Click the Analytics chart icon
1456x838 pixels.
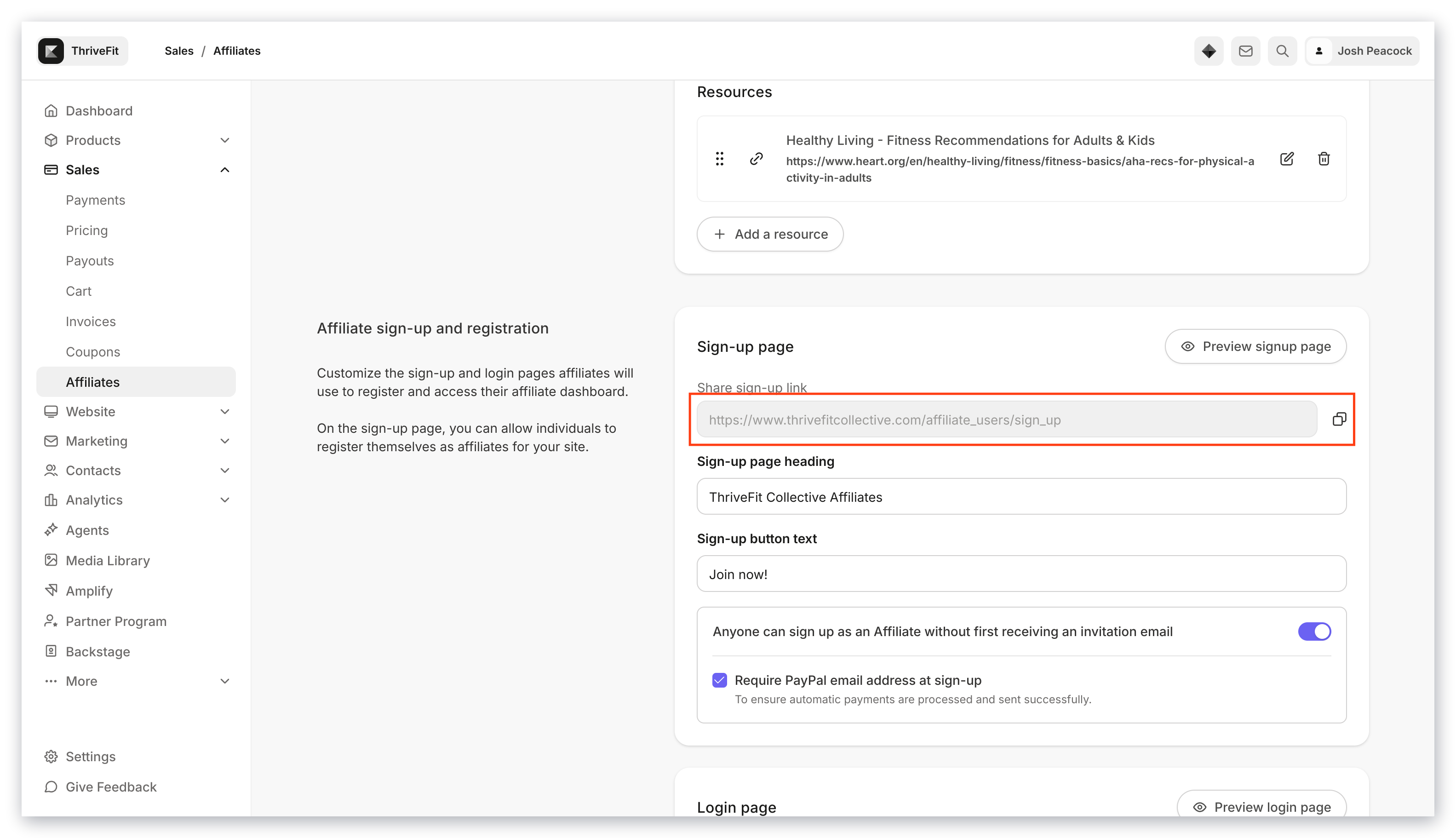51,499
